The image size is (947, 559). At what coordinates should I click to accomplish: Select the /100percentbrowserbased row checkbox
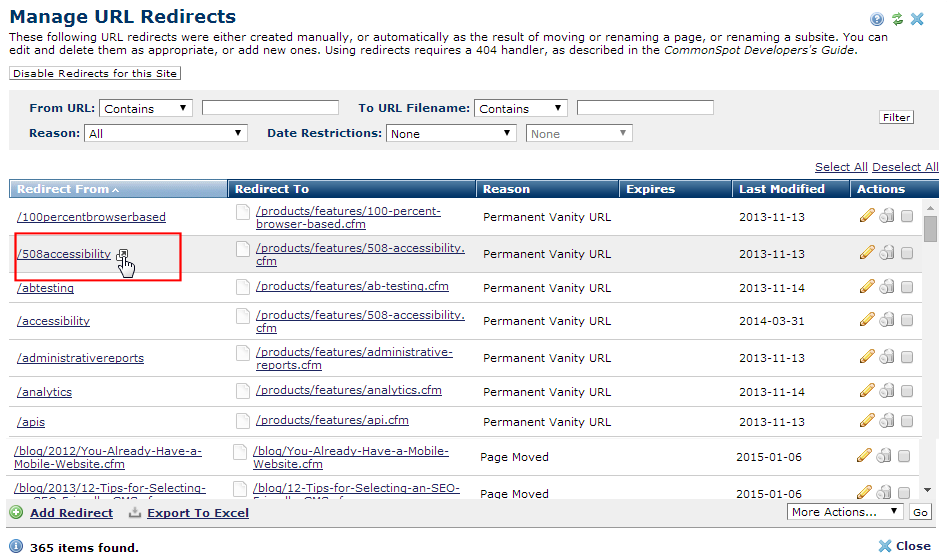[906, 216]
